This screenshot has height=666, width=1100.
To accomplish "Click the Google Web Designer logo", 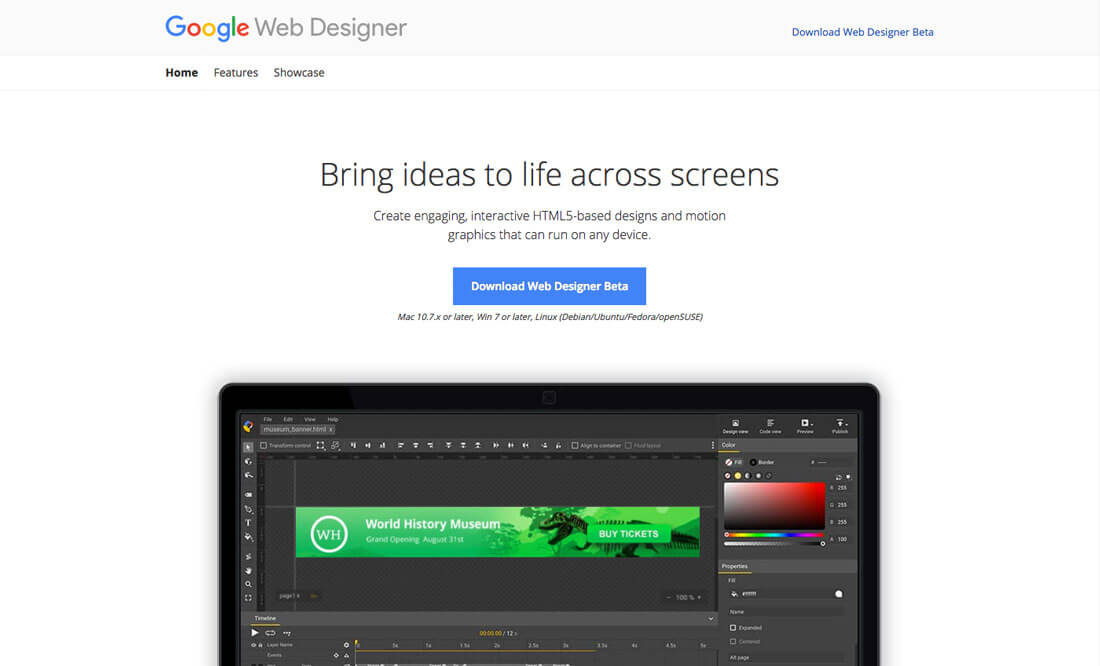I will (286, 28).
